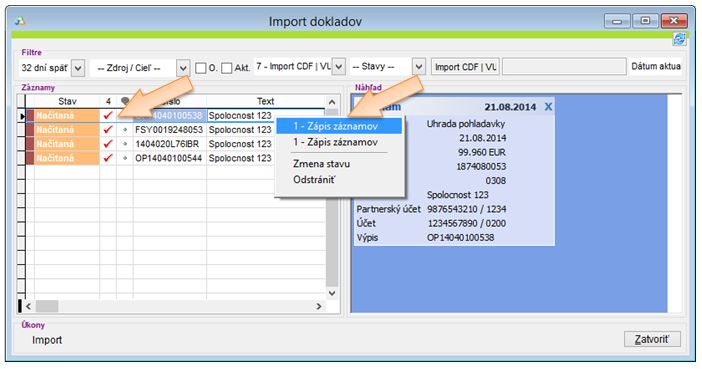Click 'Spolocnost 123' in the FSY0019248053 row
The image size is (702, 369).
(240, 130)
